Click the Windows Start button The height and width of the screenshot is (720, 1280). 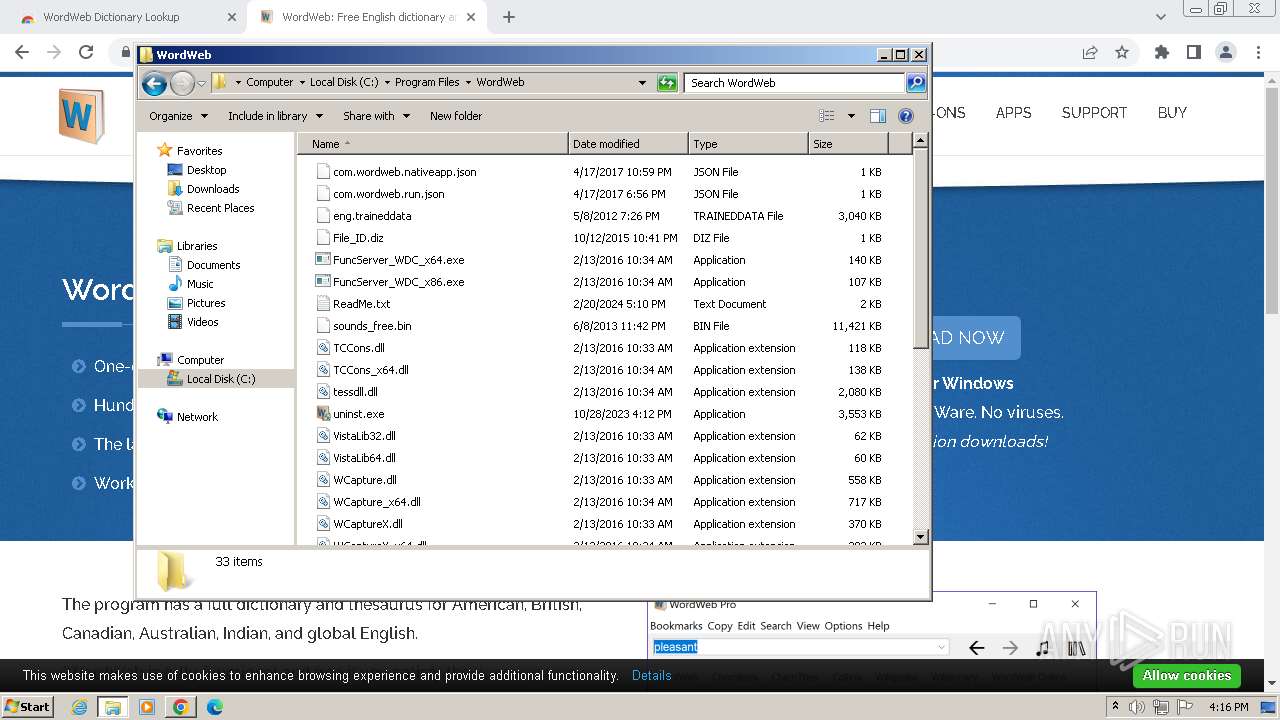point(28,706)
